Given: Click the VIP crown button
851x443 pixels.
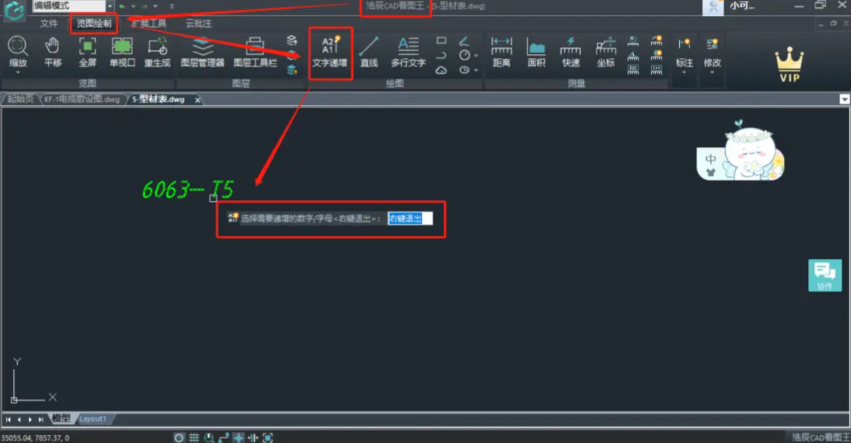Looking at the screenshot, I should point(790,65).
